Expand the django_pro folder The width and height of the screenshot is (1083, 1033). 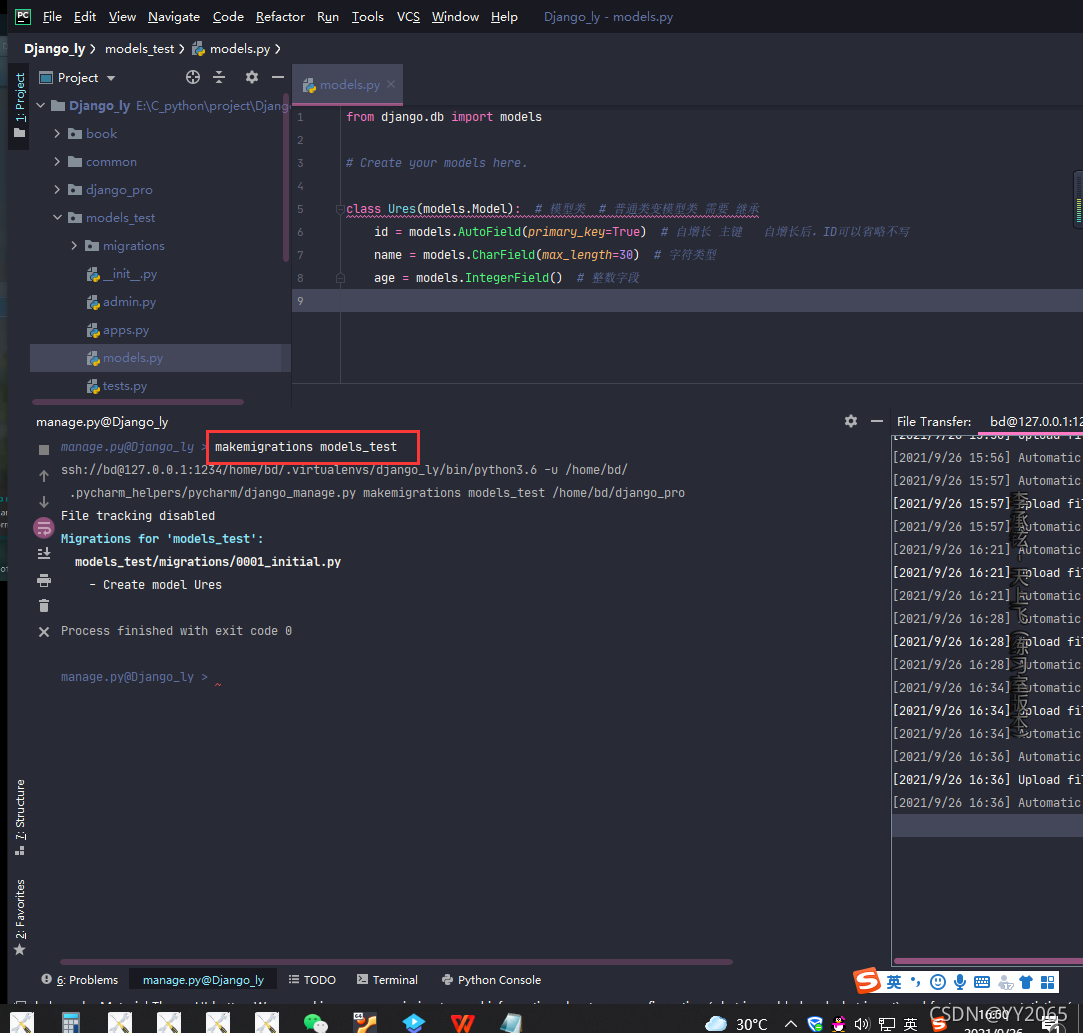coord(57,189)
